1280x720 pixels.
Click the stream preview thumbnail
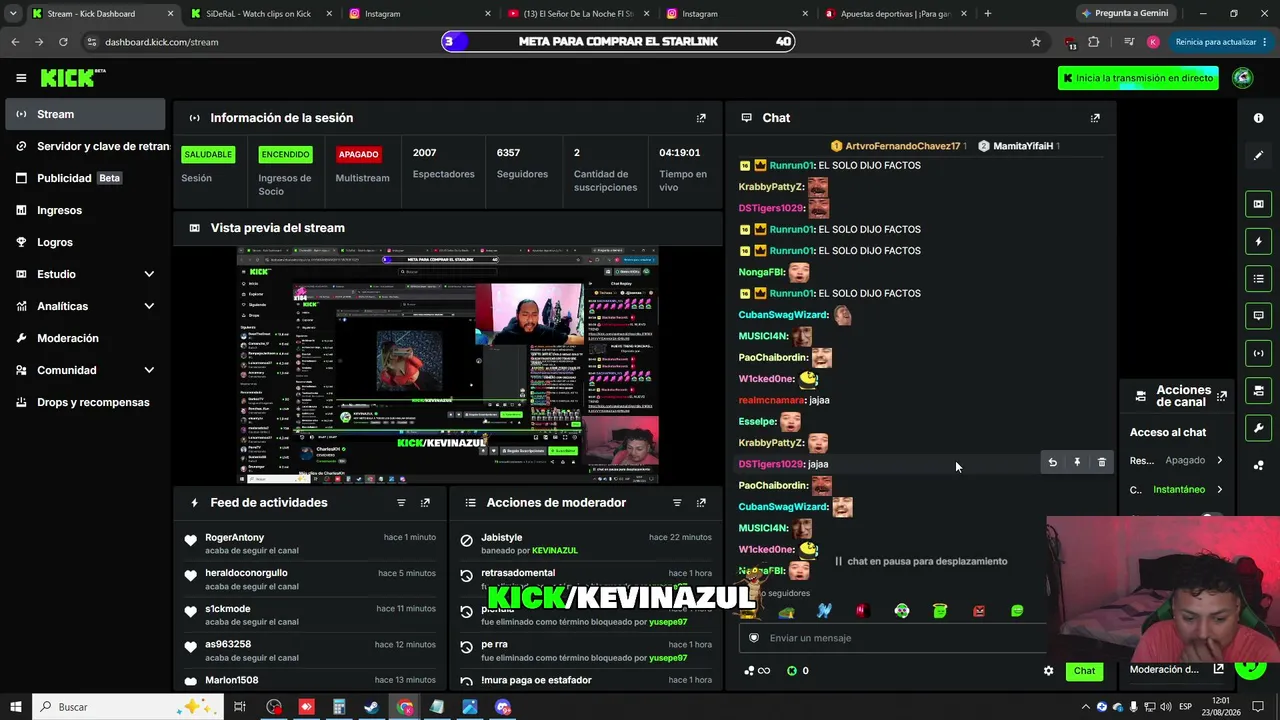pos(448,365)
